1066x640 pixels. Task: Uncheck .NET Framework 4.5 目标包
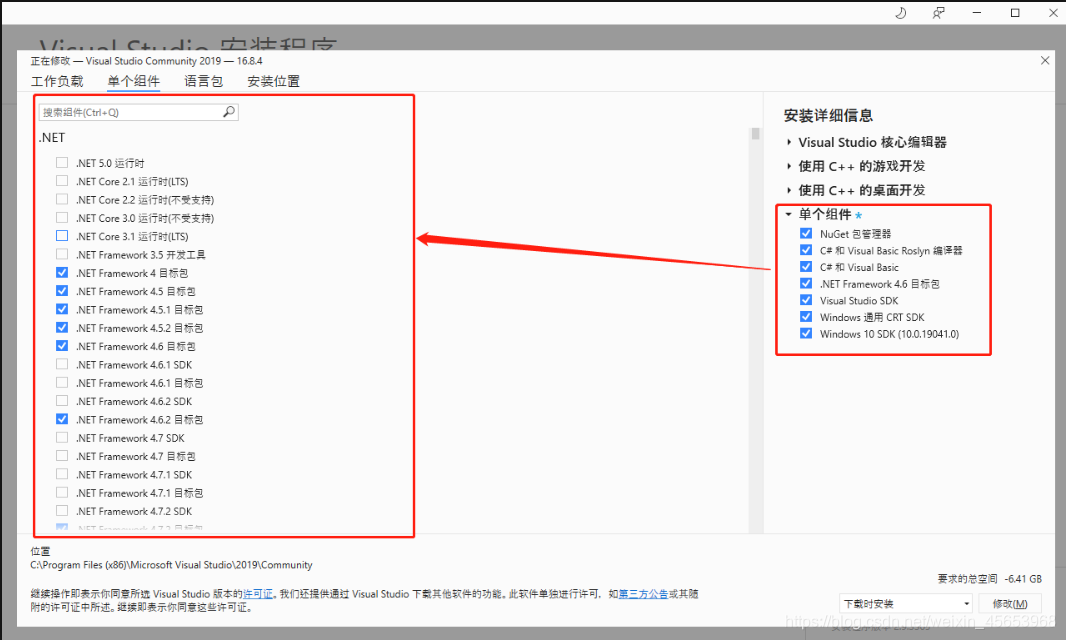[x=62, y=291]
